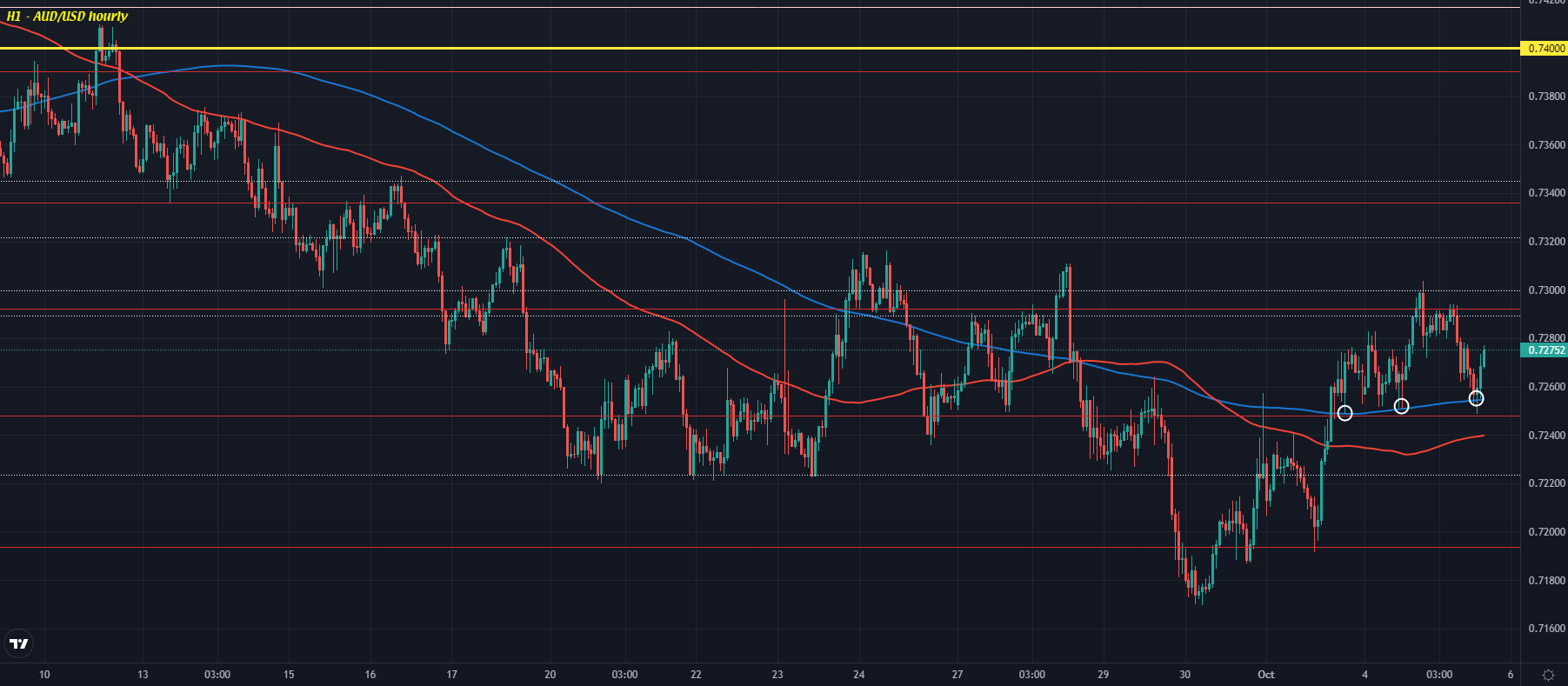Click the date label 10 on time axis
1568x686 pixels.
tap(44, 675)
